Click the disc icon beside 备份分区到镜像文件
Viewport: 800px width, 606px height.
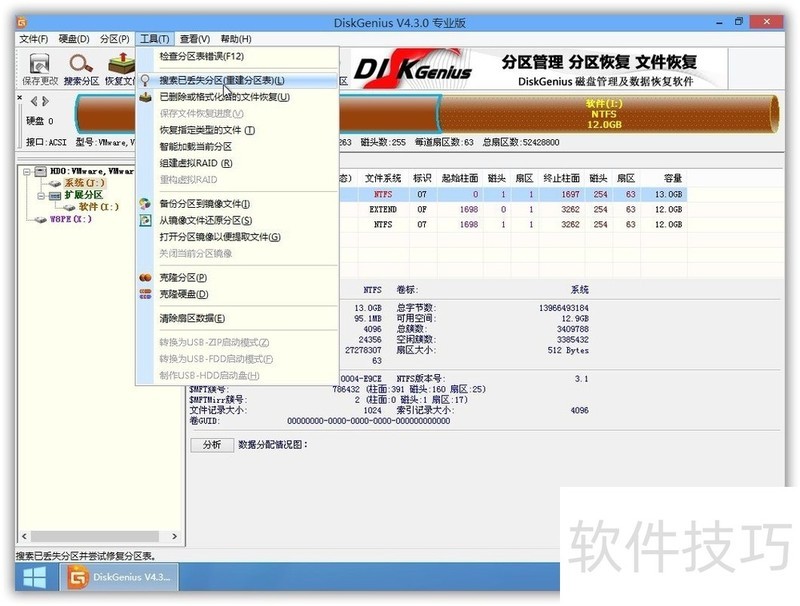tap(145, 204)
